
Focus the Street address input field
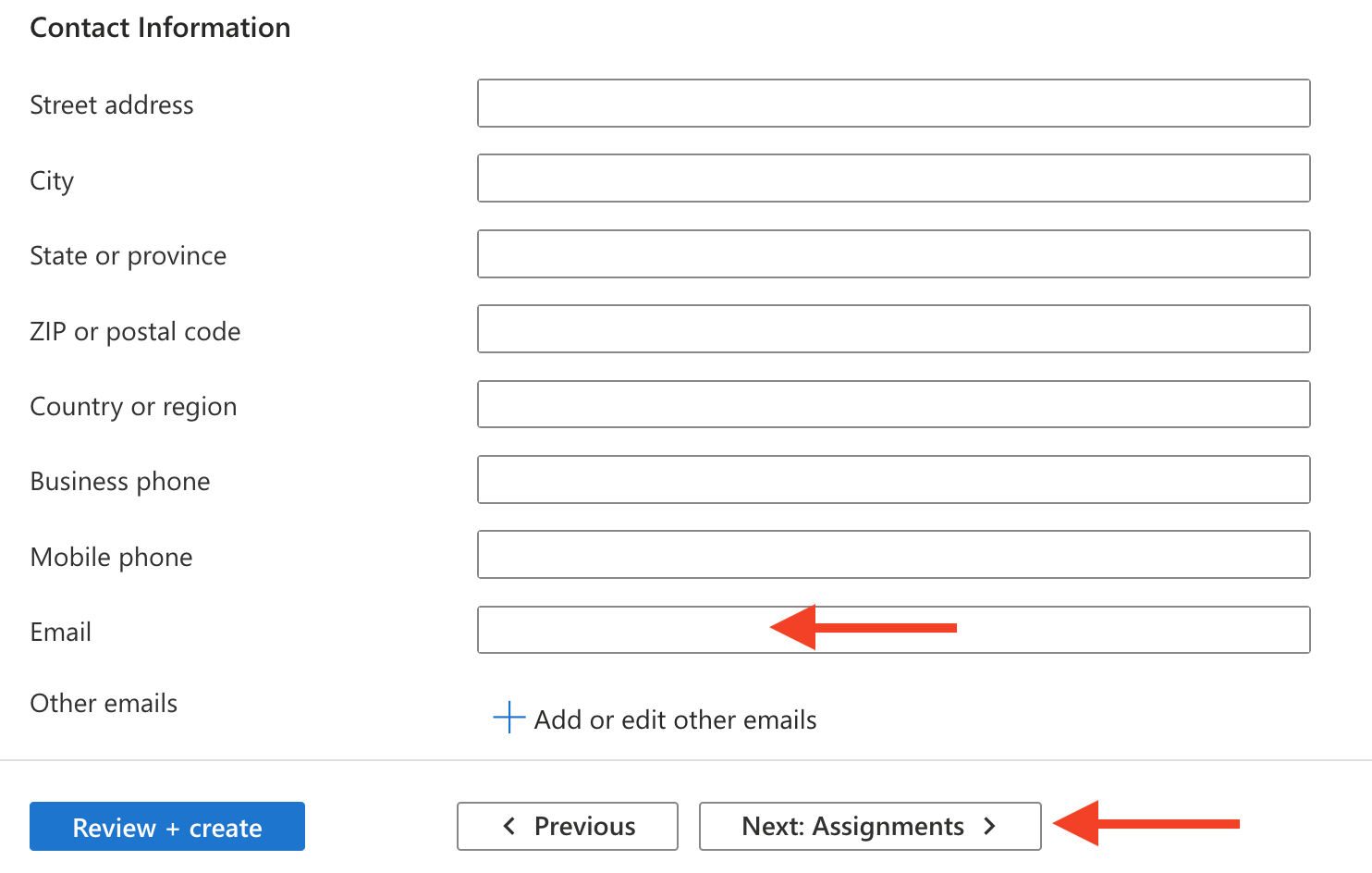pos(893,104)
